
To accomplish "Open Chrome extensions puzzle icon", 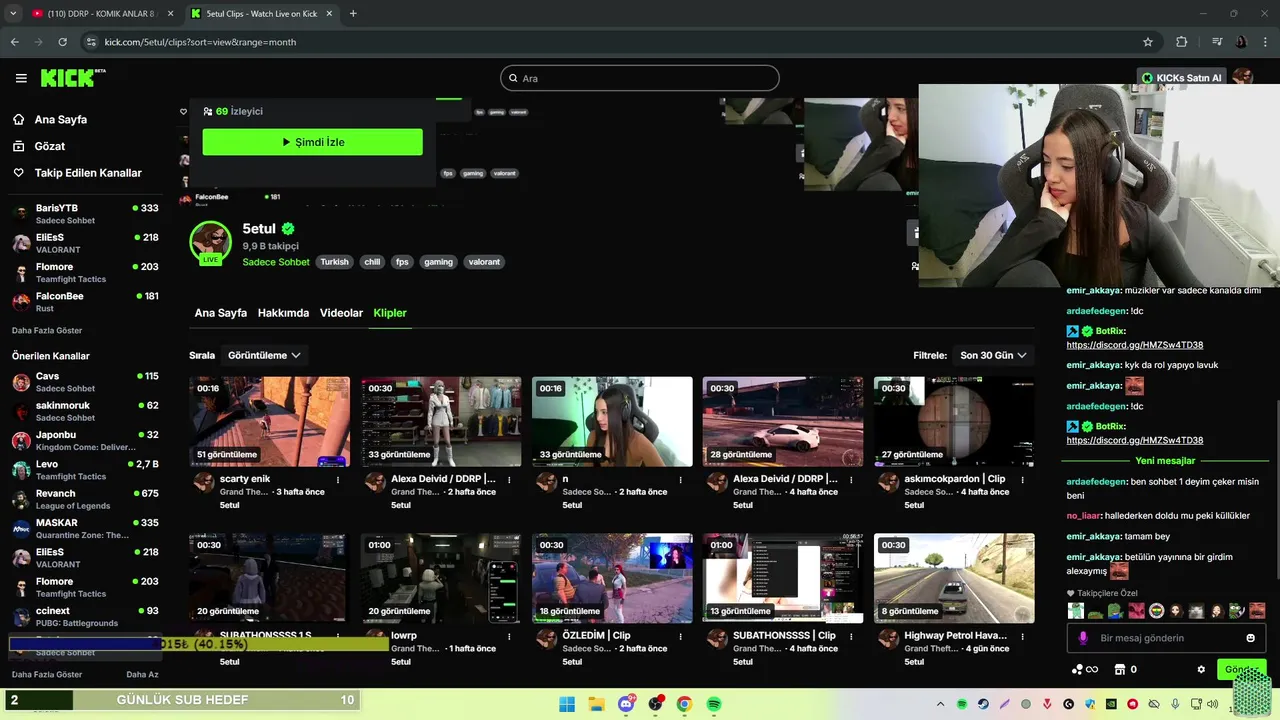I will click(x=1182, y=42).
